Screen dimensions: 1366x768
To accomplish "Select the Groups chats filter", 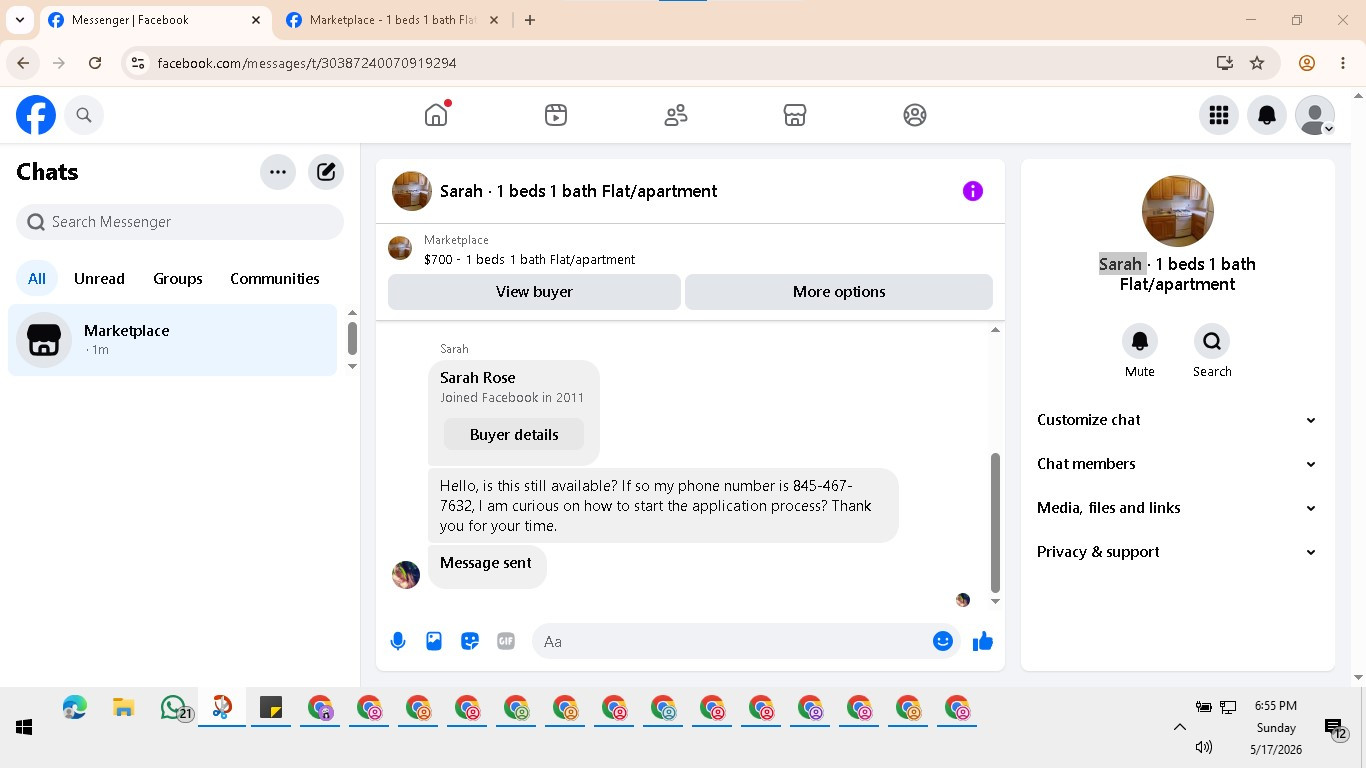I will pos(178,279).
